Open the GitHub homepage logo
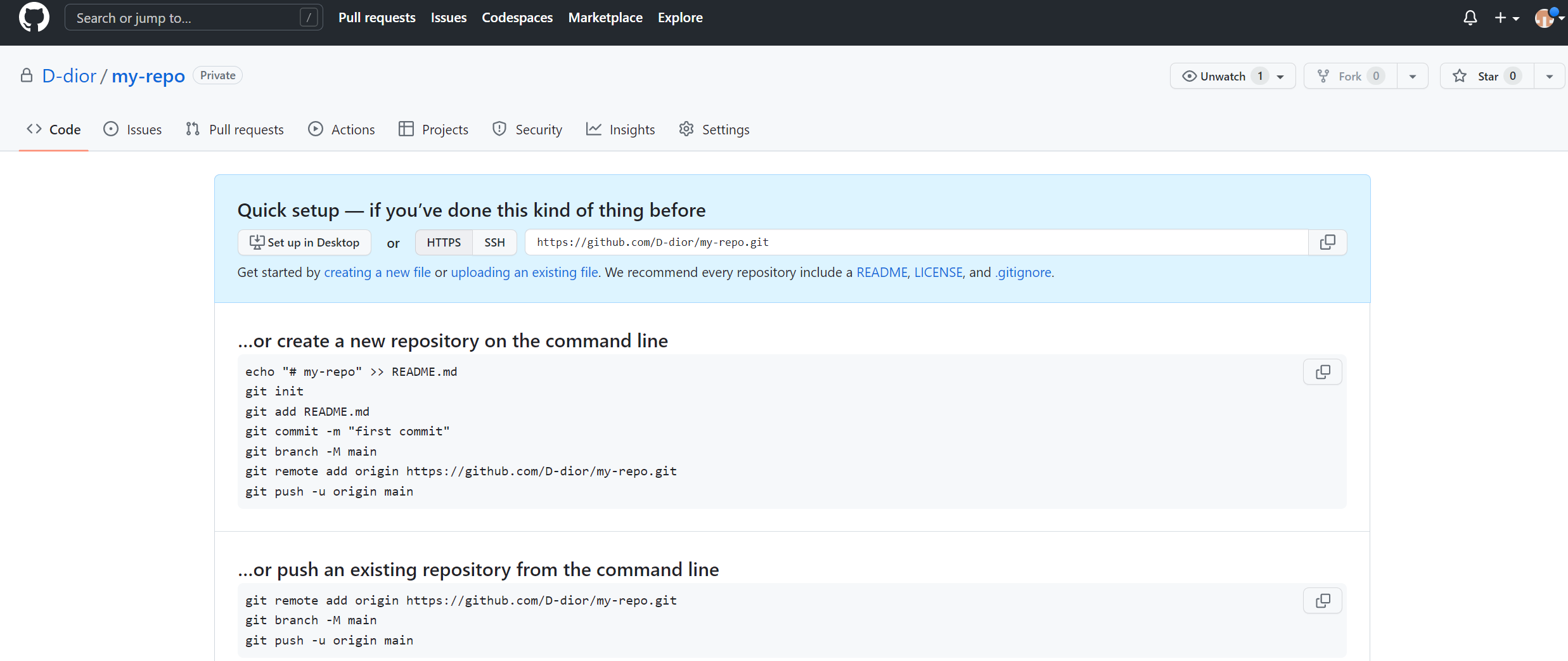This screenshot has height=661, width=1568. pos(34,17)
